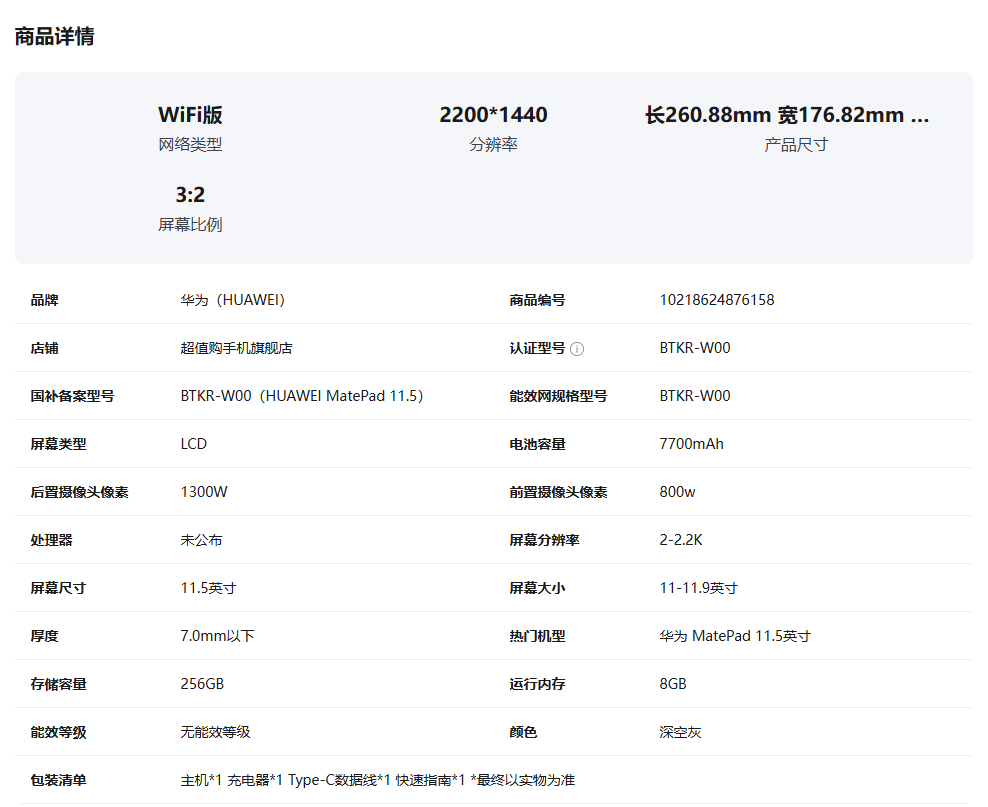Screen dimensions: 988x807
Task: Click the BTKR-W00 value beside 能效网规格型号
Action: pos(695,396)
